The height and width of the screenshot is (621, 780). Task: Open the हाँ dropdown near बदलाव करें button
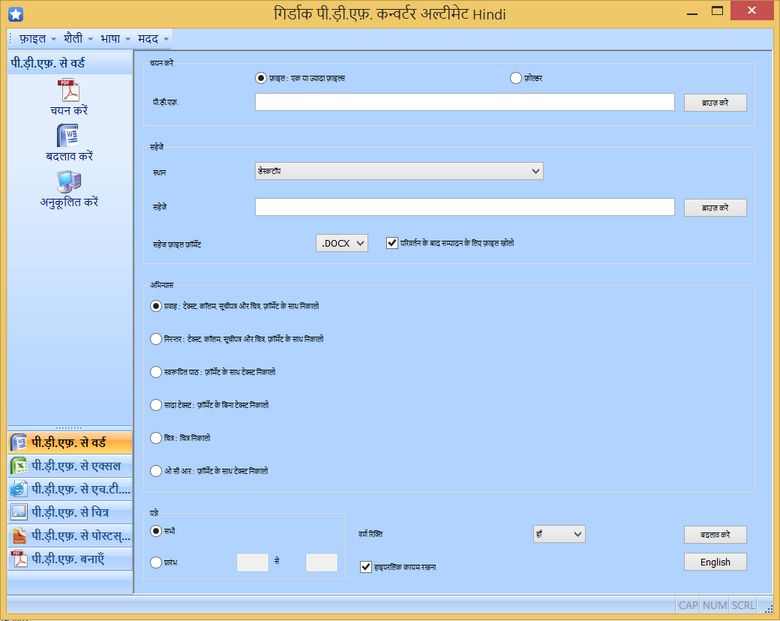(559, 534)
